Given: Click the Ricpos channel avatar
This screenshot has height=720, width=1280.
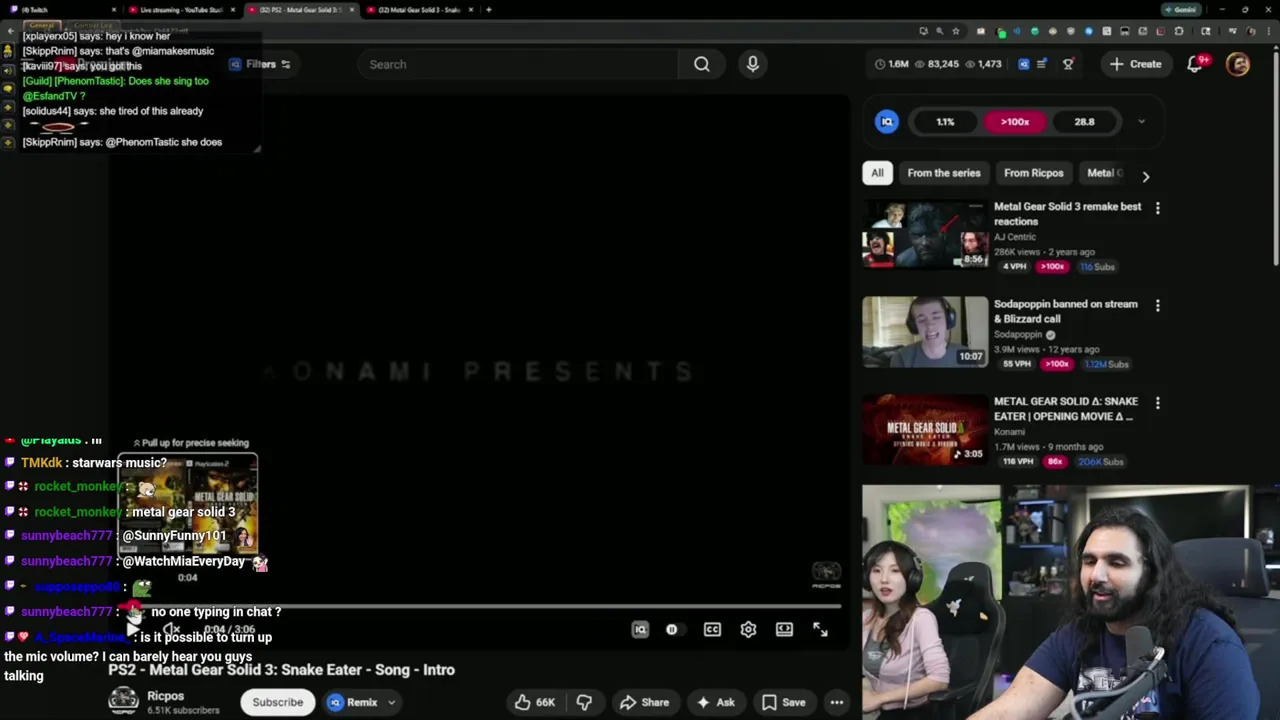Looking at the screenshot, I should (124, 702).
